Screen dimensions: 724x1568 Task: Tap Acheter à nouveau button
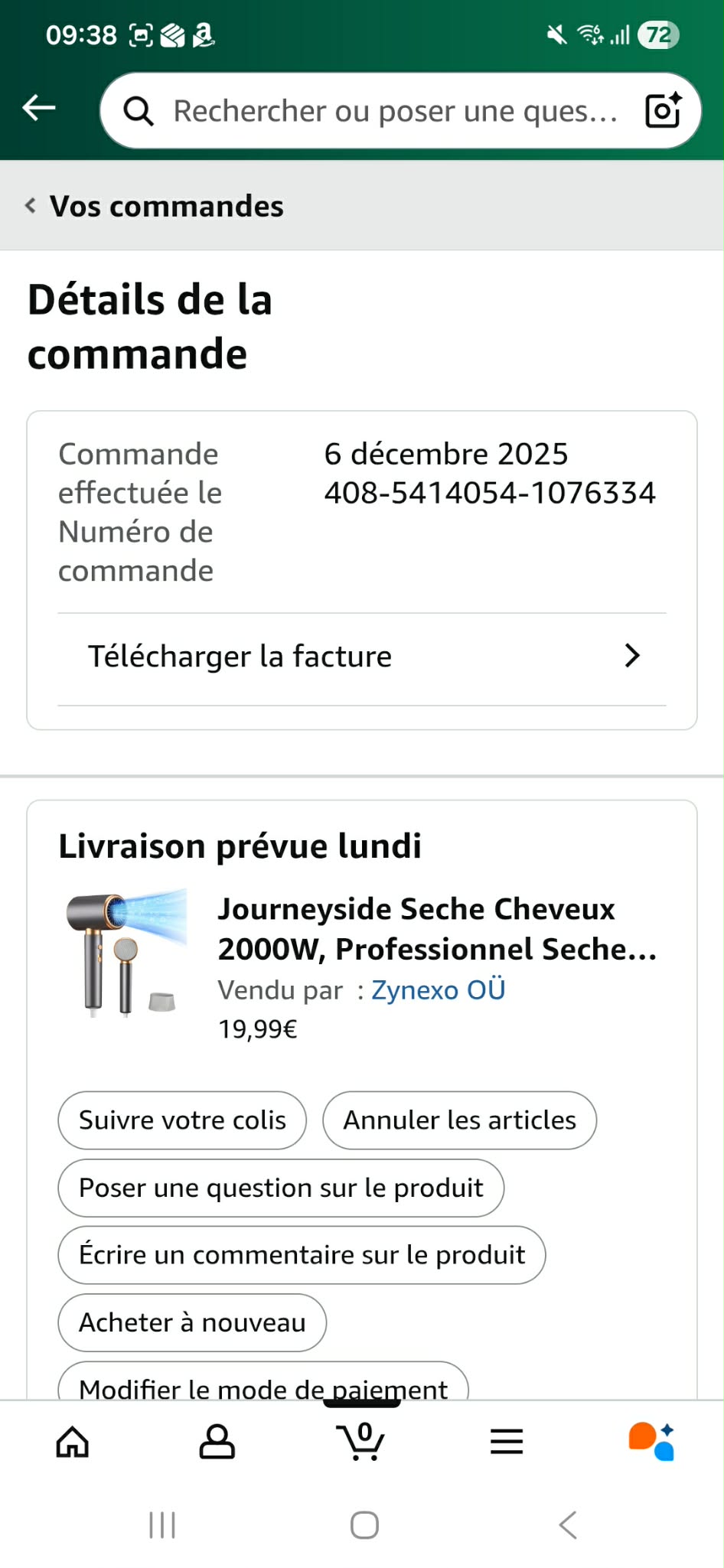point(192,1322)
